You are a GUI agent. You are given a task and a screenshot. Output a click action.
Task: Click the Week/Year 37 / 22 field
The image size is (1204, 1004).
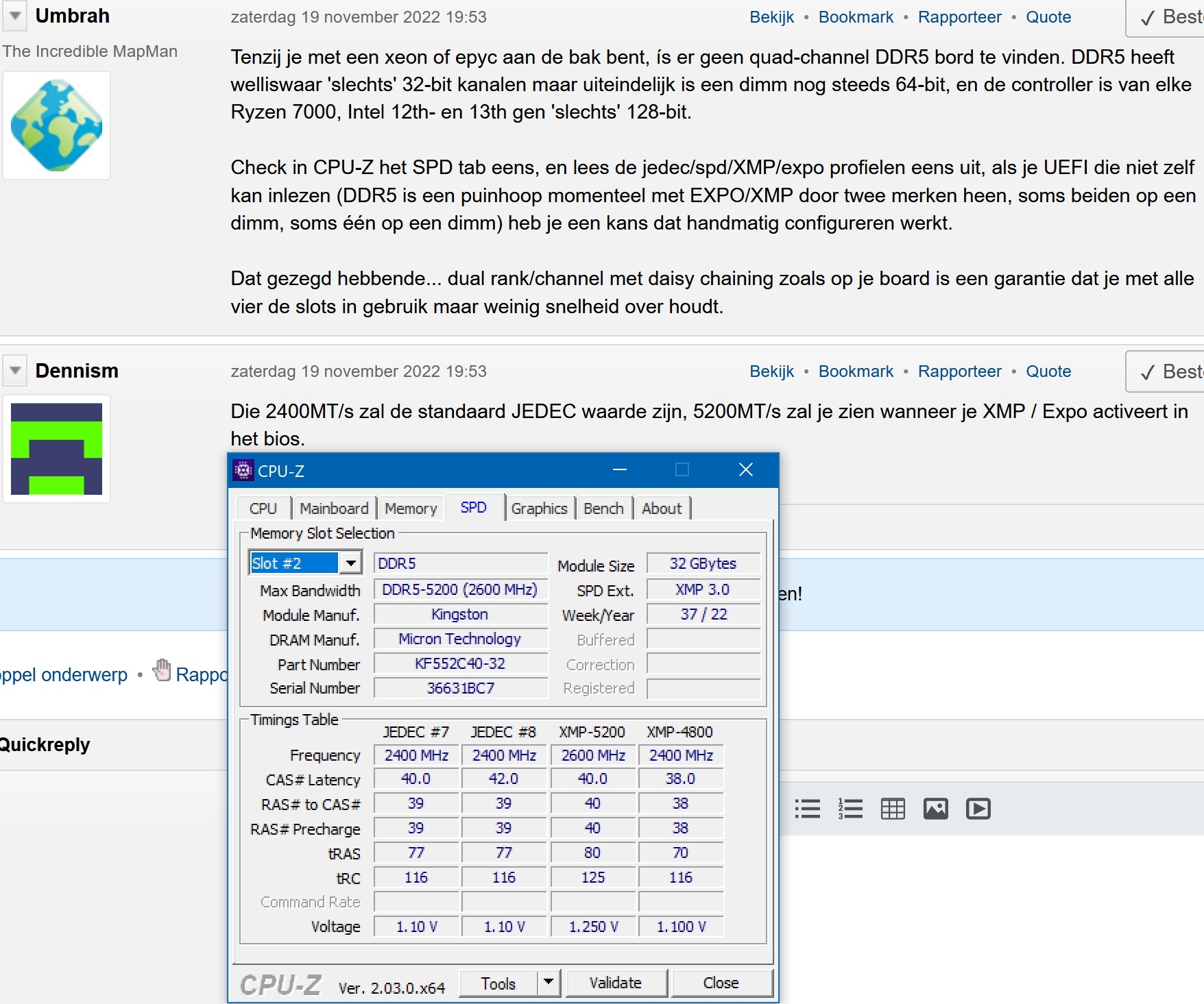coord(703,614)
